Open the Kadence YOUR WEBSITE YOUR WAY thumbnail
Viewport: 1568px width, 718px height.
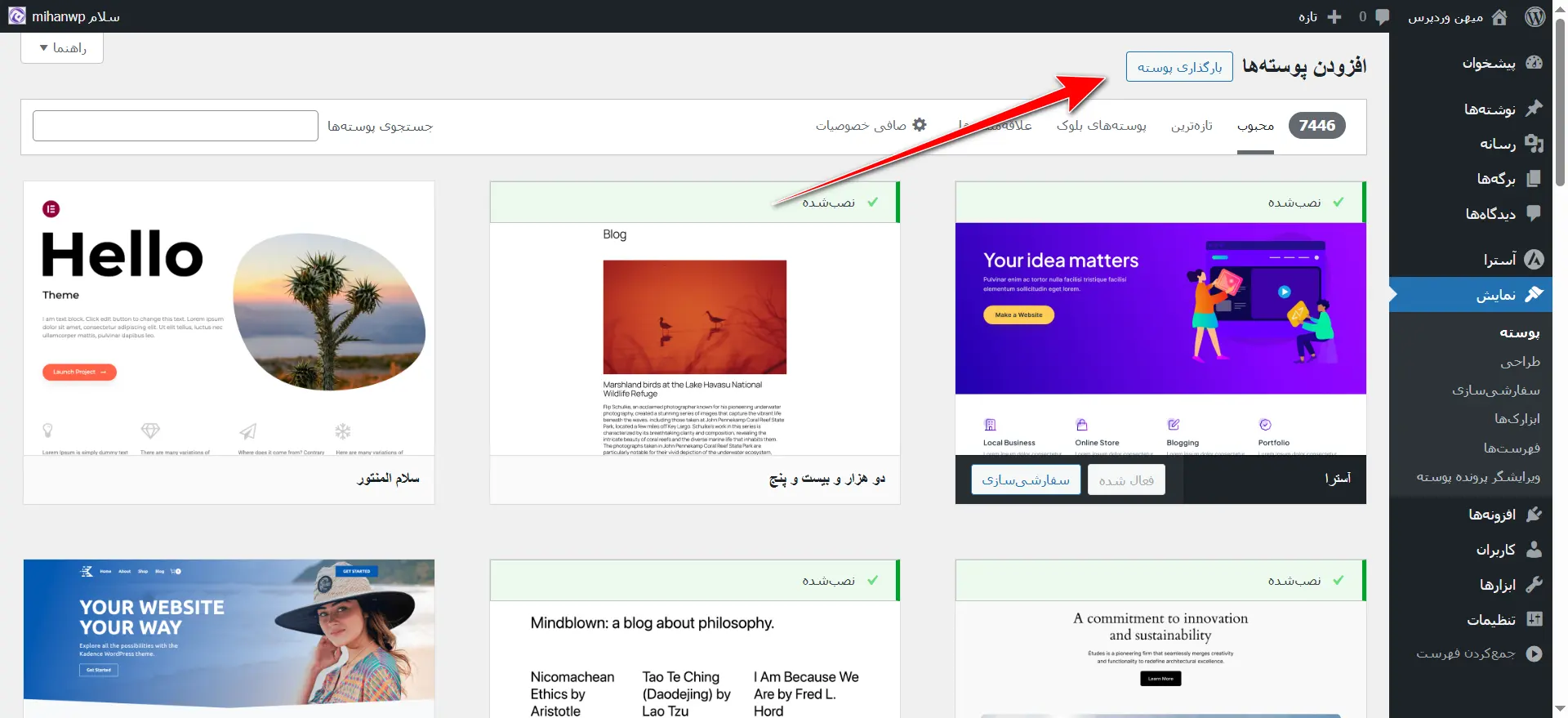click(x=229, y=639)
